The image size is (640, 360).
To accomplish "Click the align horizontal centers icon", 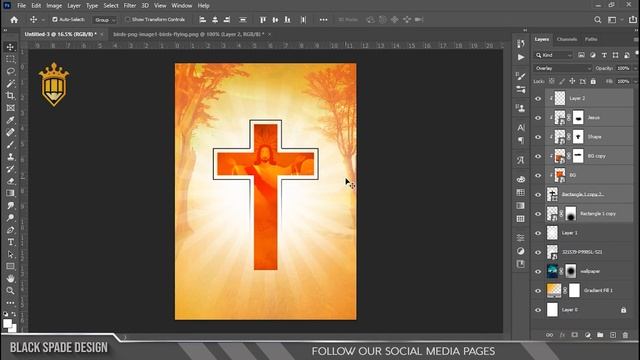I will pyautogui.click(x=215, y=20).
